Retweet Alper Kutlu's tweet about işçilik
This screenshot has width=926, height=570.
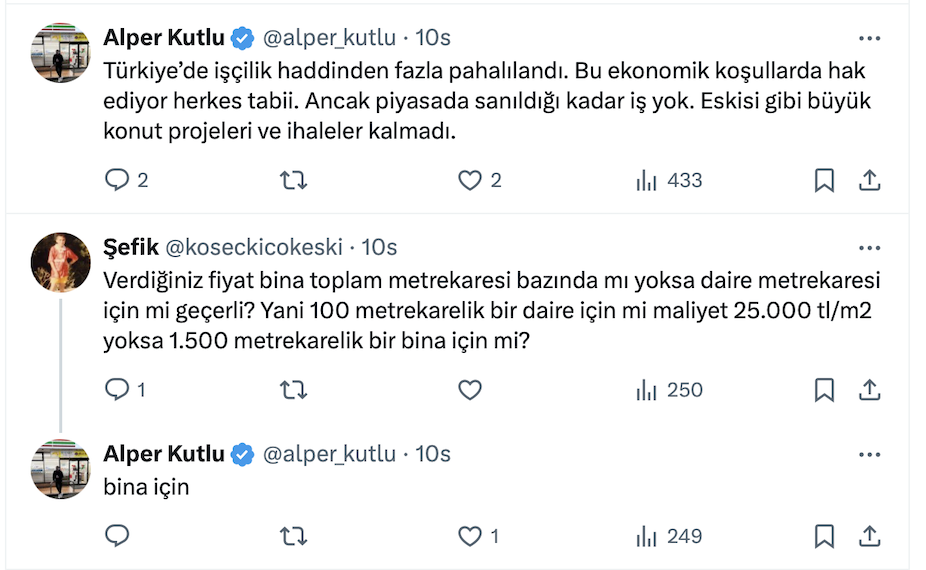point(292,180)
